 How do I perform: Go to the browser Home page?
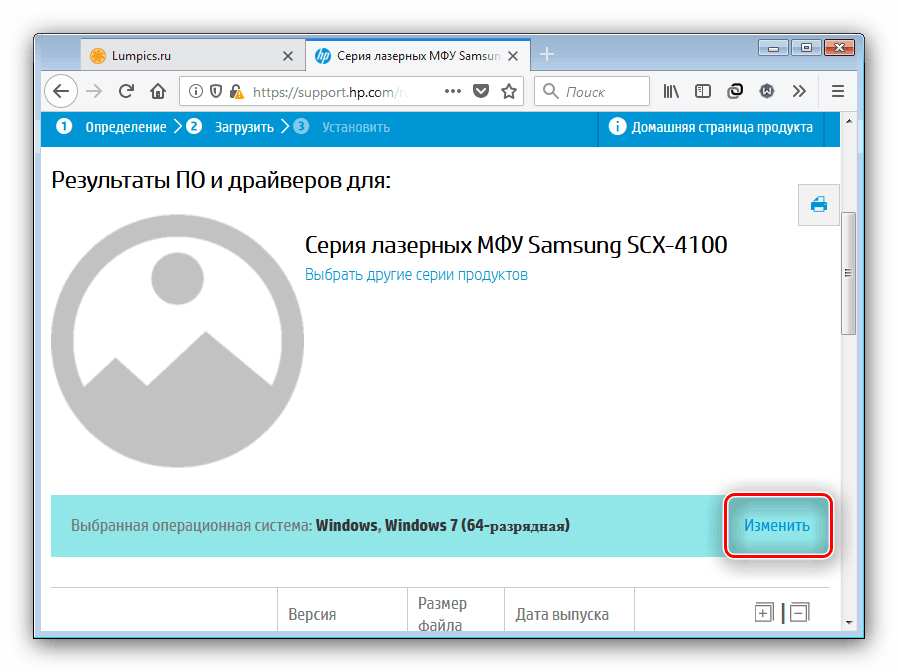pyautogui.click(x=157, y=92)
